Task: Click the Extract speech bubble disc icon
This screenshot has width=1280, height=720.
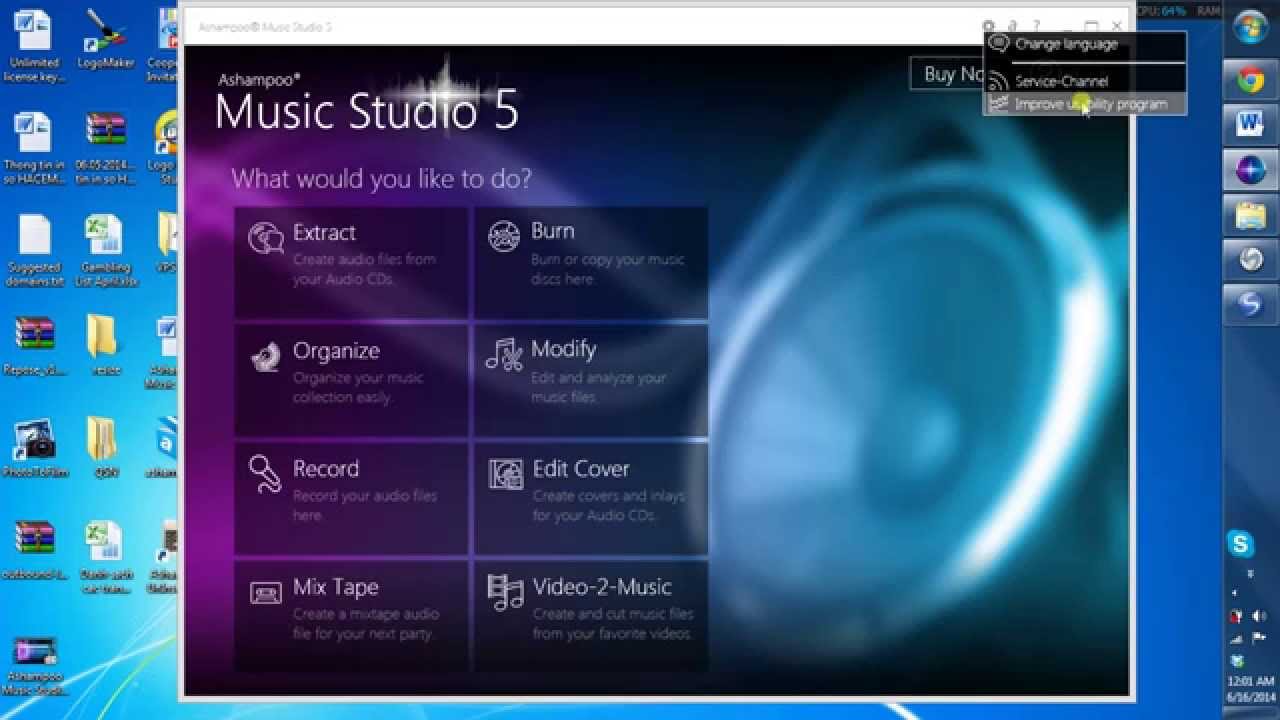Action: point(266,238)
